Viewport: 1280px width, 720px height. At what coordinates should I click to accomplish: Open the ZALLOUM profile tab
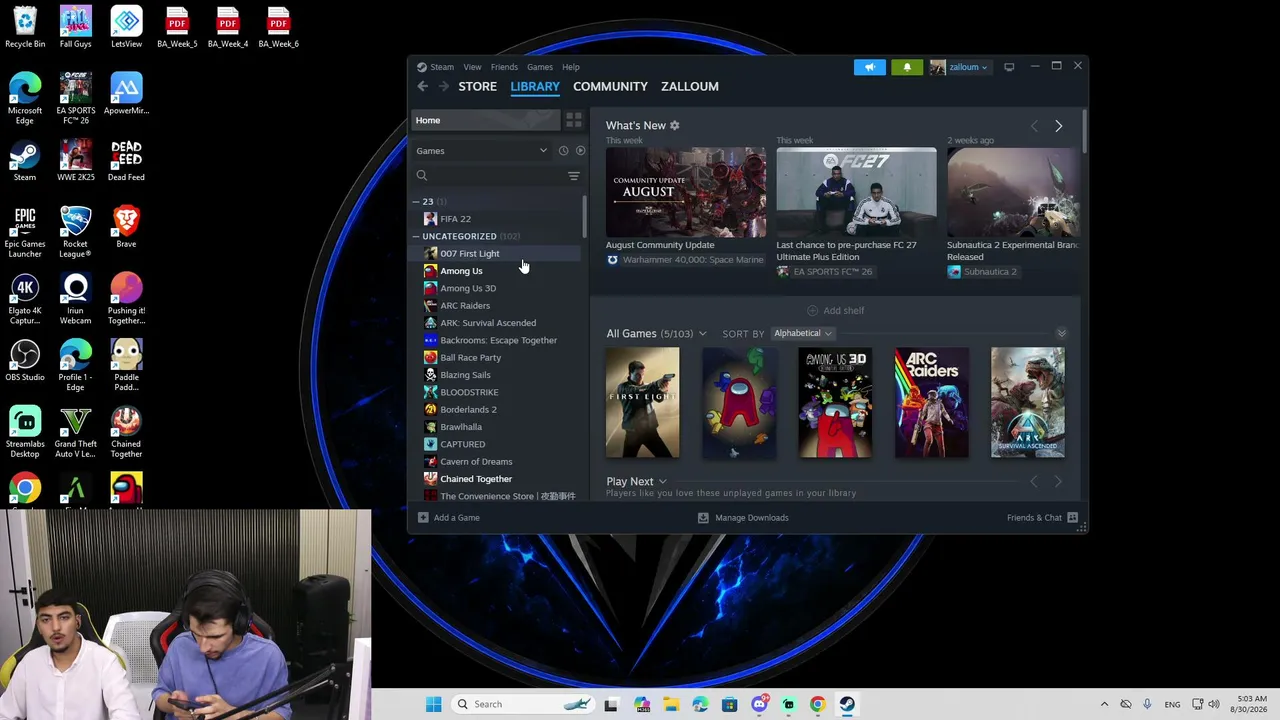tap(690, 87)
